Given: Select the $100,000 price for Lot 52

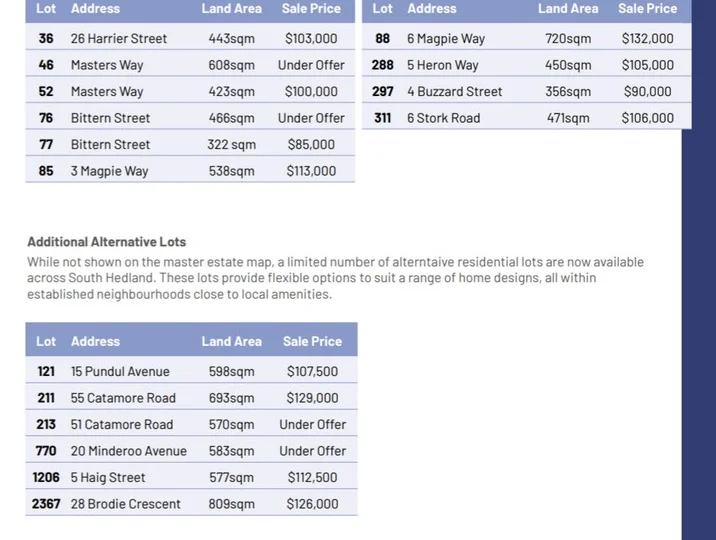Looking at the screenshot, I should point(311,92).
